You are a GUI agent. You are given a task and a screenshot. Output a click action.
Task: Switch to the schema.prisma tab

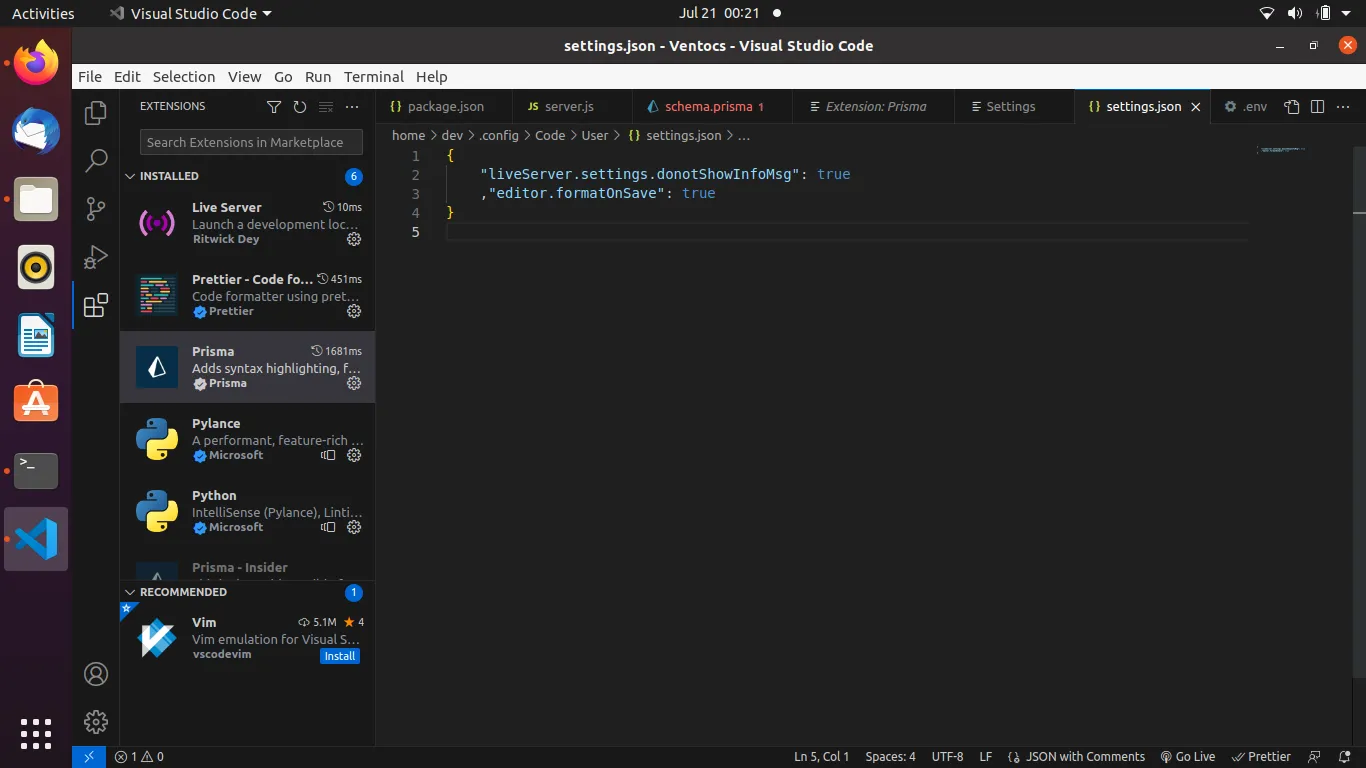712,107
